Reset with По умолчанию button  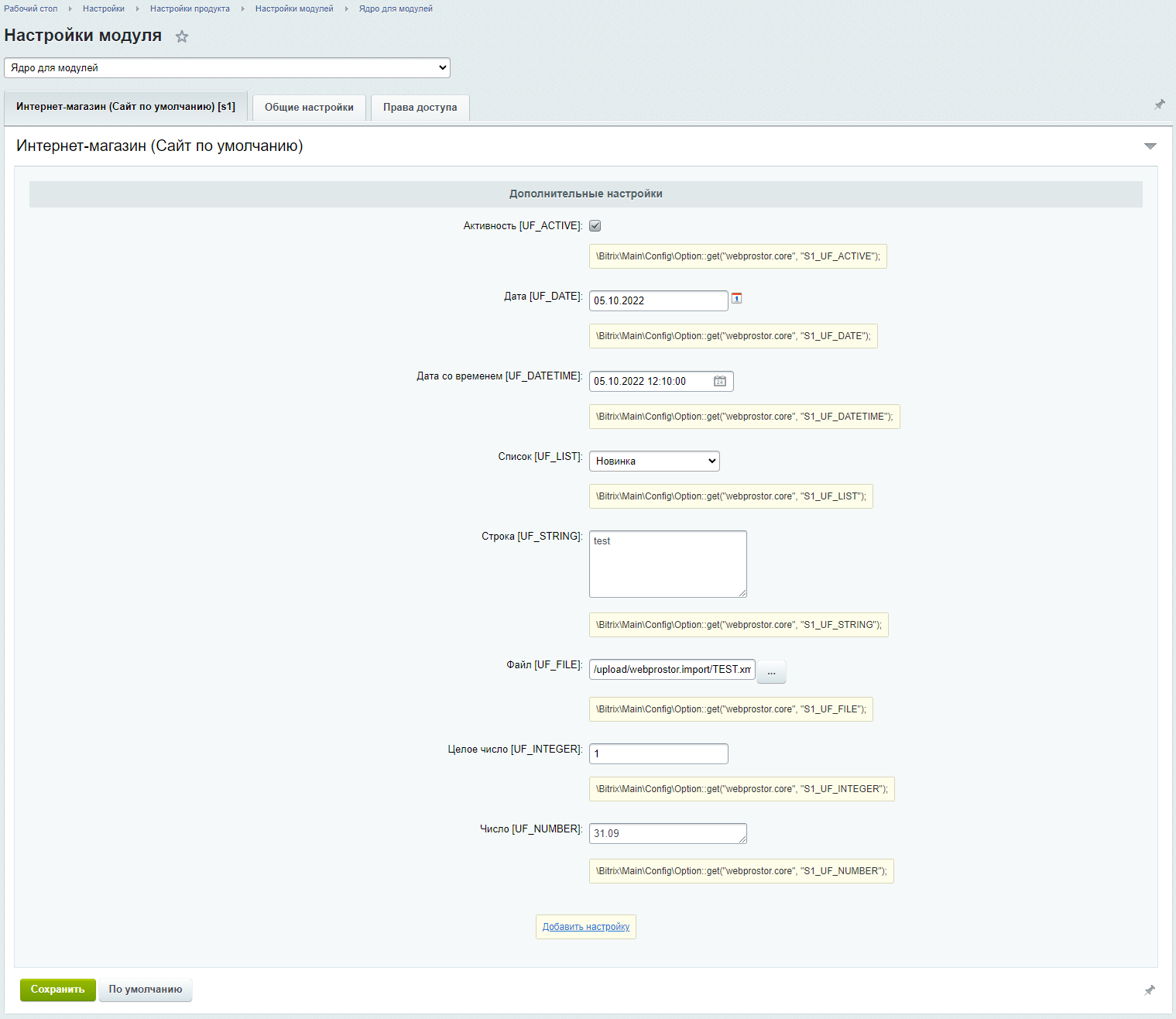(x=146, y=990)
